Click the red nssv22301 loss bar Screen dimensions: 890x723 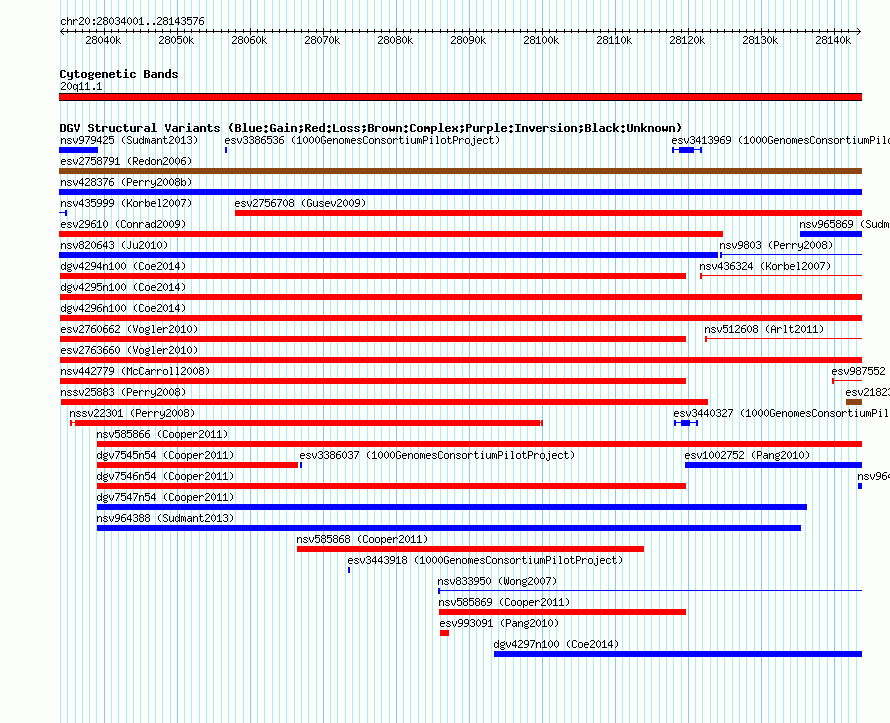point(307,423)
